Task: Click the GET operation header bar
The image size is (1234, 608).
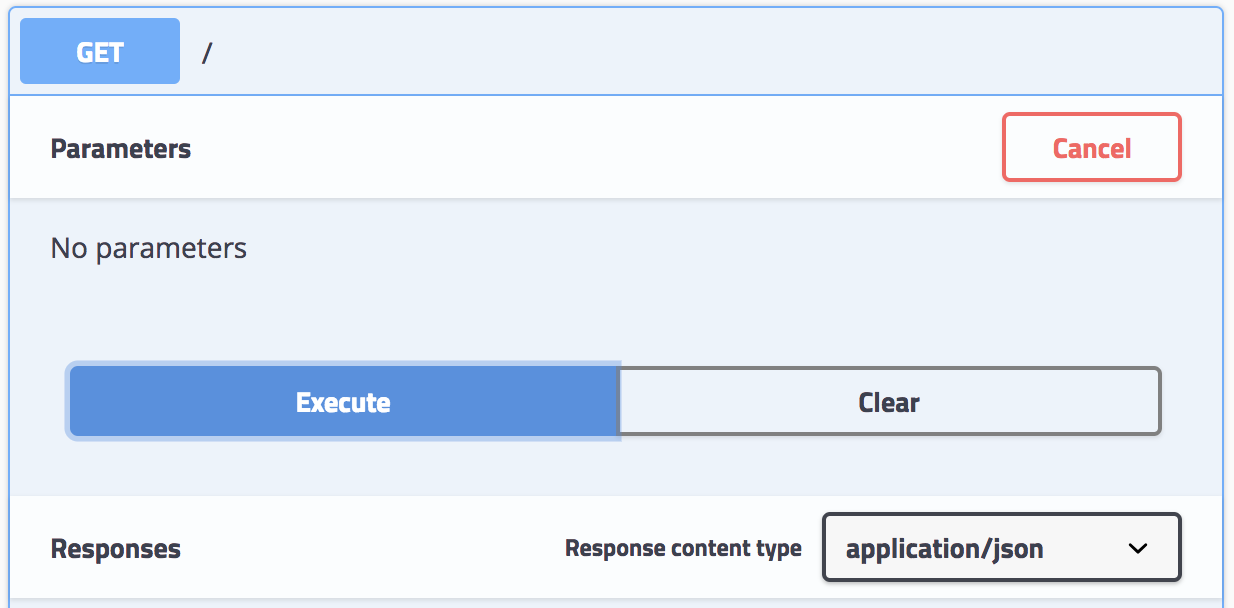Action: (x=600, y=50)
